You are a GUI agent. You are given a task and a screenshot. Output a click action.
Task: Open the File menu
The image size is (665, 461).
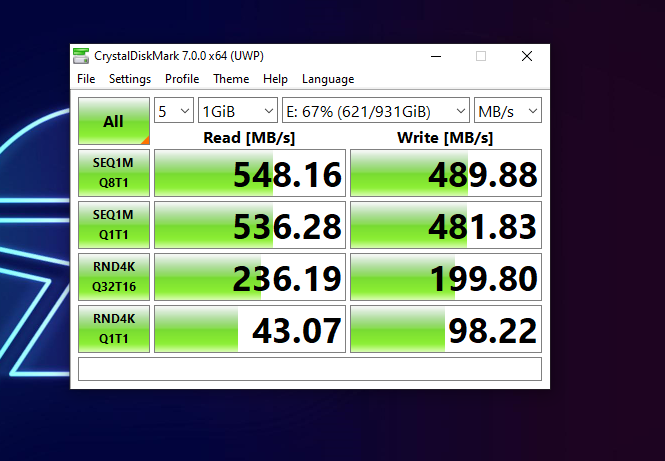pyautogui.click(x=86, y=79)
